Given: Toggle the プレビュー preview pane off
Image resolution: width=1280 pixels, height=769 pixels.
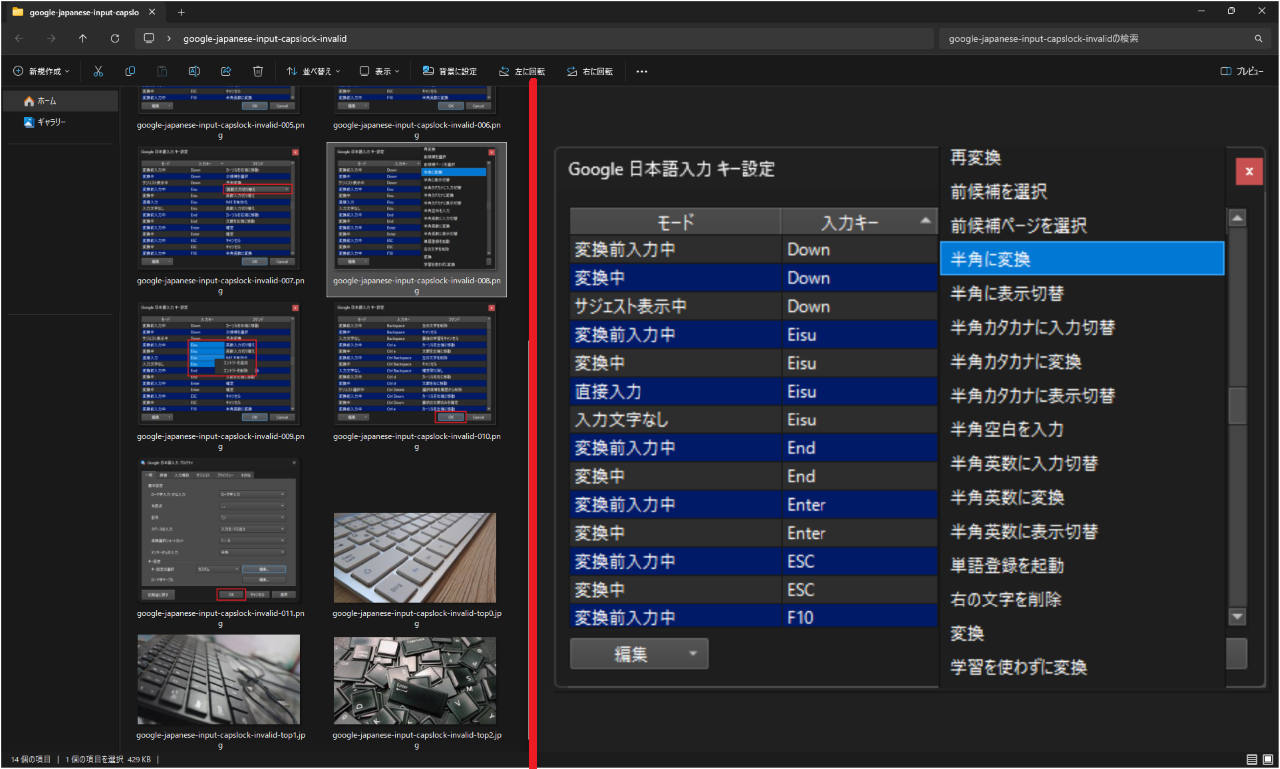Looking at the screenshot, I should (1240, 71).
